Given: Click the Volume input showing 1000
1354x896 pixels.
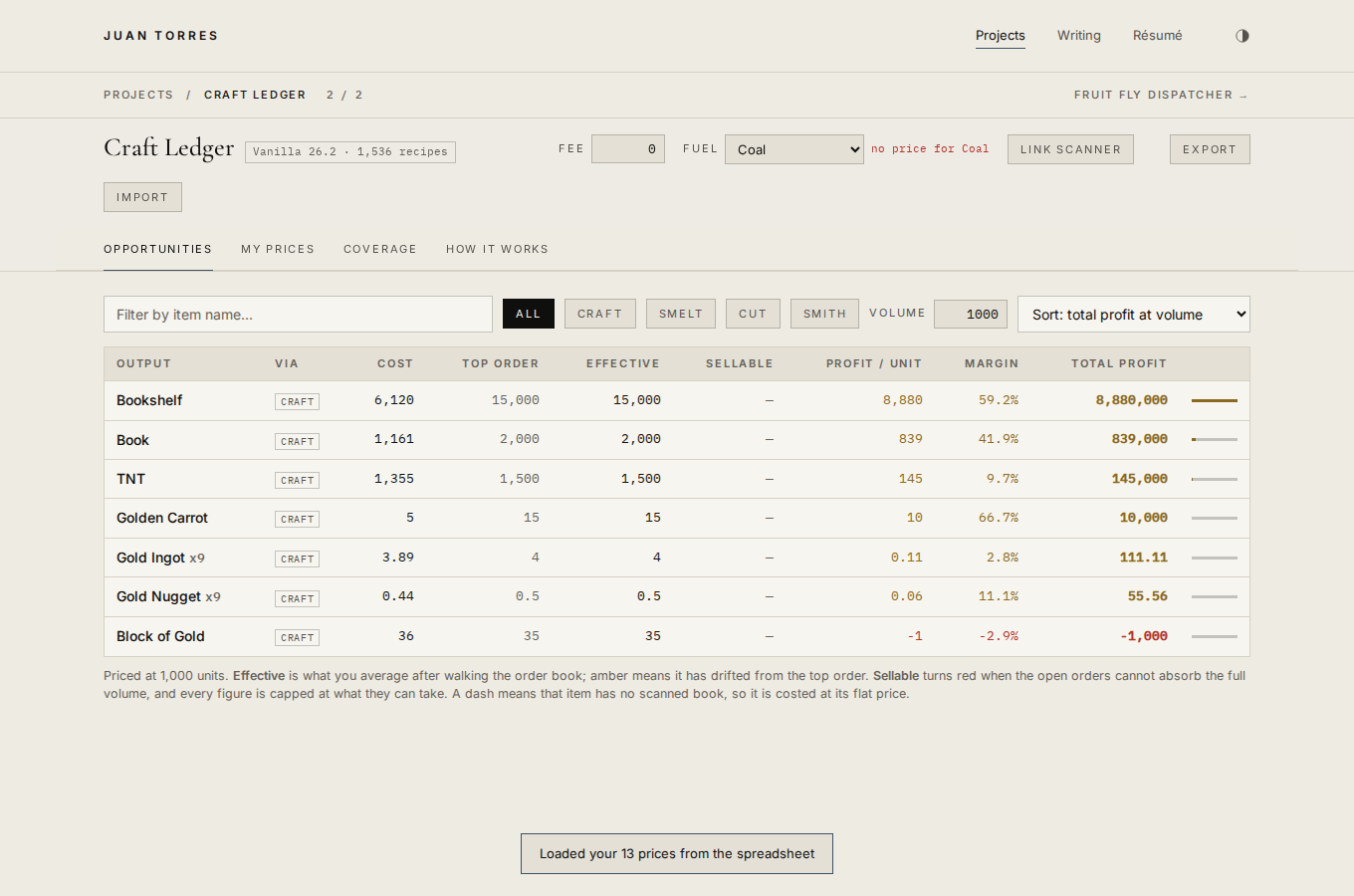Looking at the screenshot, I should pyautogui.click(x=971, y=315).
